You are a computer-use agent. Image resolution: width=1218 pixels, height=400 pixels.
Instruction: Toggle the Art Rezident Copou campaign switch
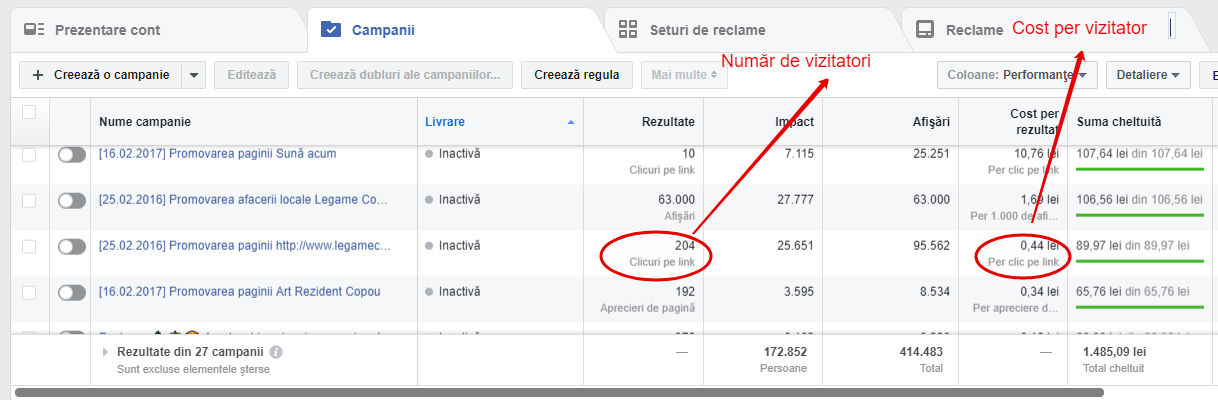tap(72, 292)
